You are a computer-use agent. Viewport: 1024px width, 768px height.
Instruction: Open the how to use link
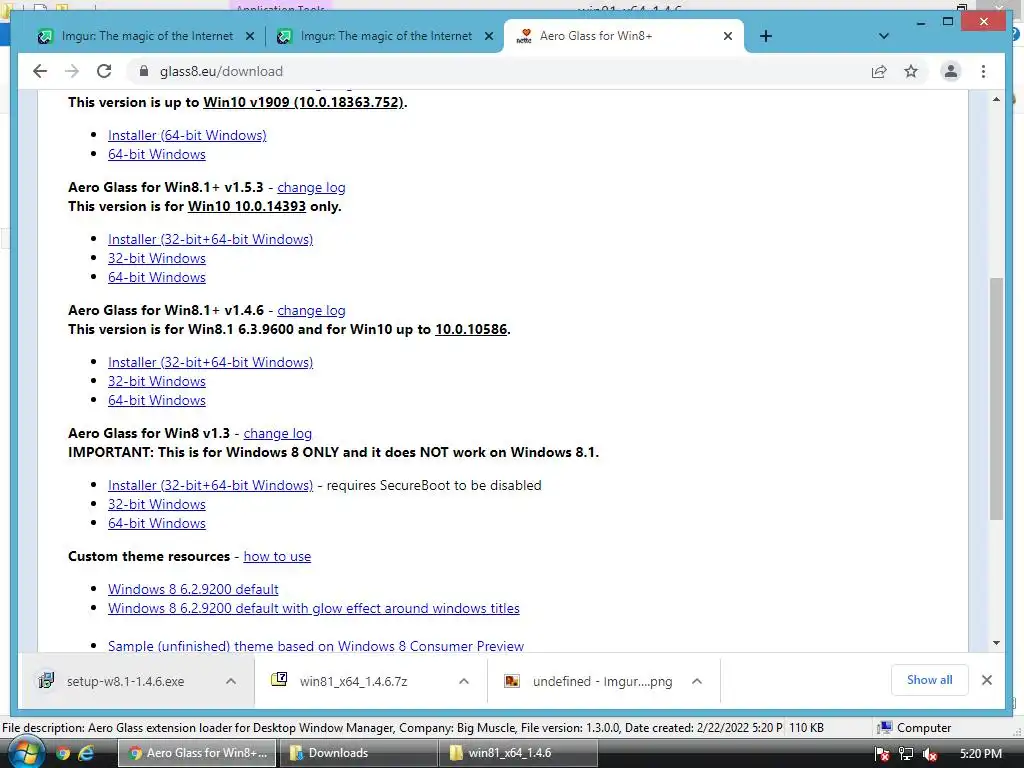[277, 556]
